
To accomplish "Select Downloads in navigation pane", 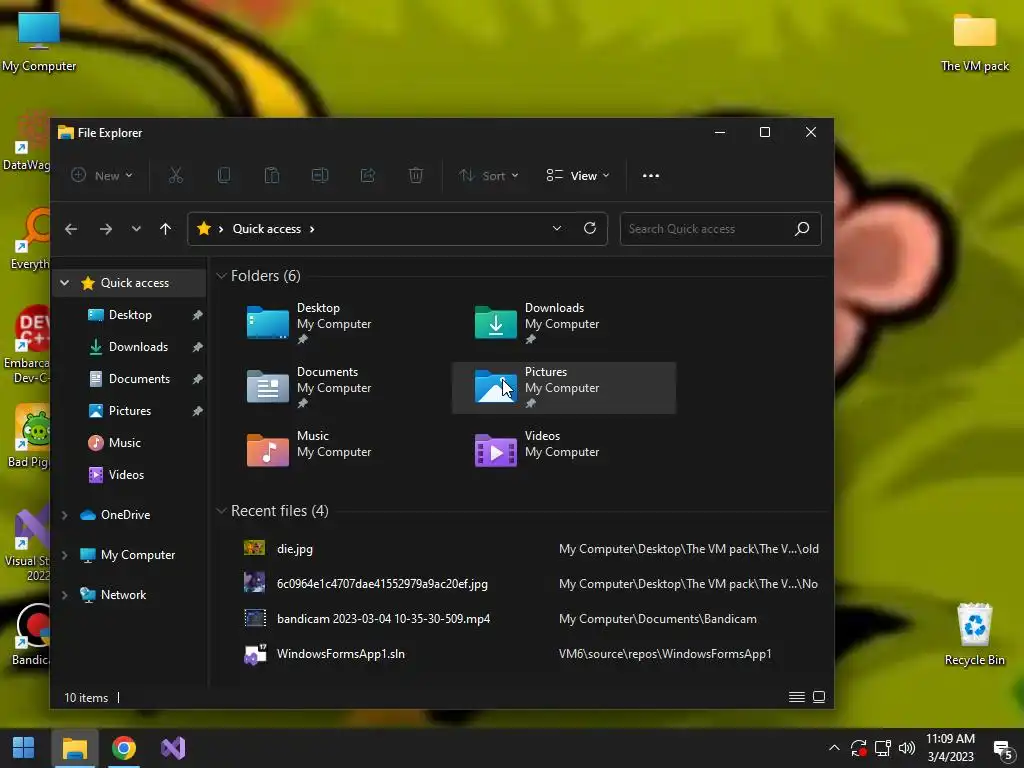I will click(138, 347).
